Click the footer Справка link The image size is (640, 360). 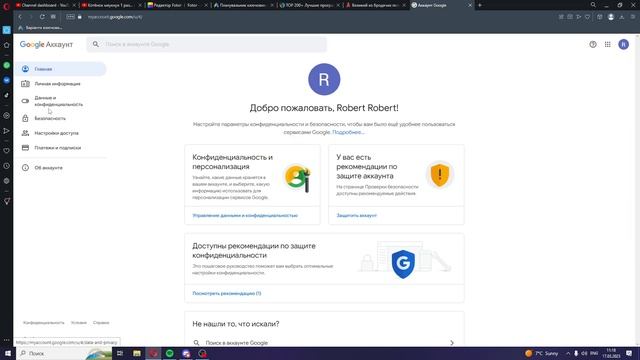101,322
